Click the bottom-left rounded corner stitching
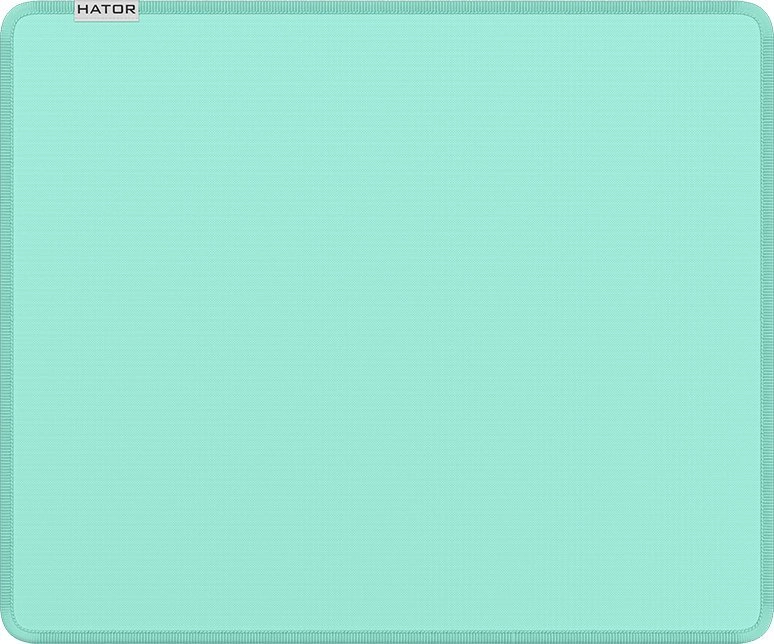The image size is (774, 644). pos(11,632)
